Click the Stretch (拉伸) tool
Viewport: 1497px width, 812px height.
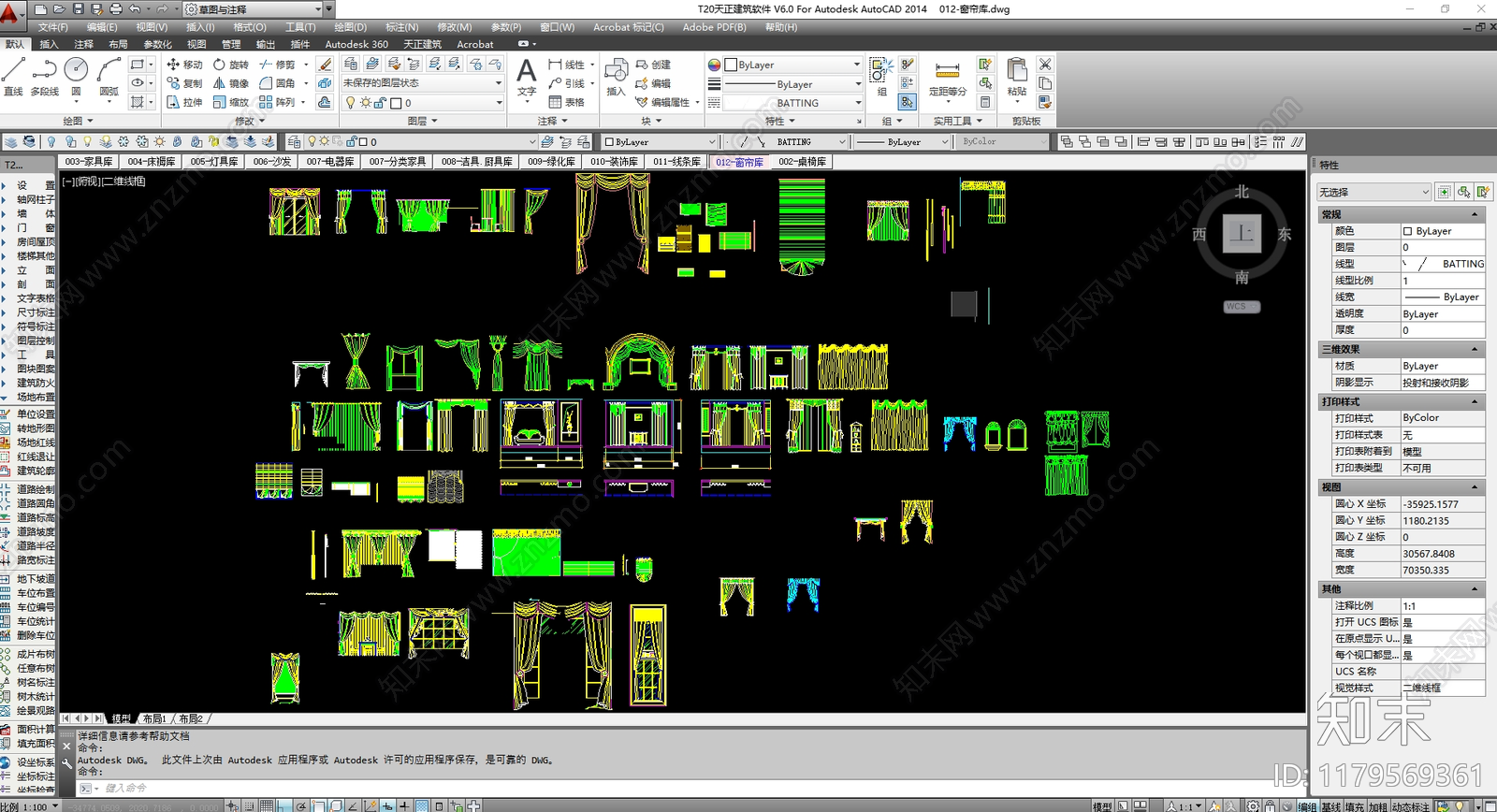[184, 102]
